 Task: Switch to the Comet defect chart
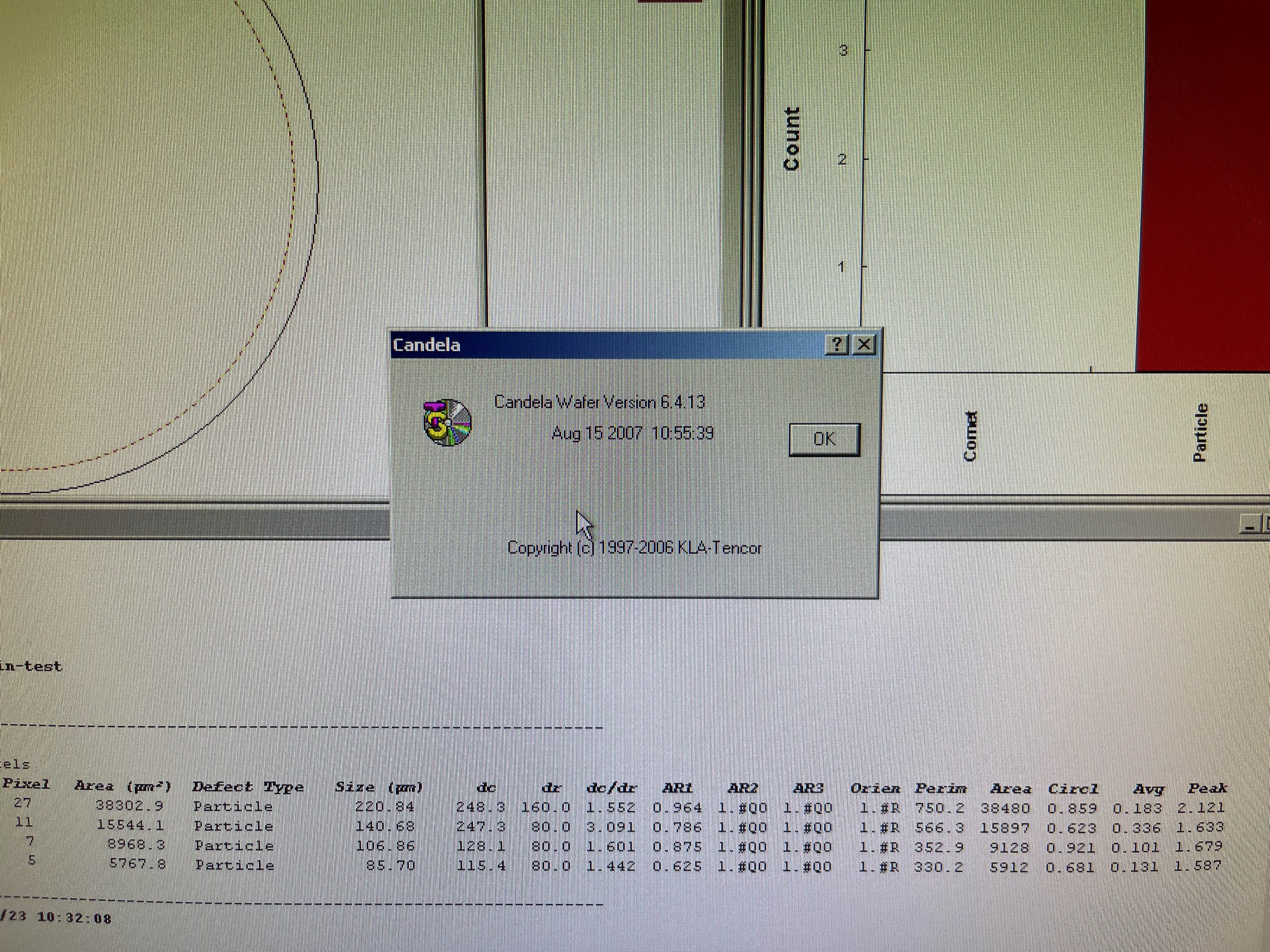pos(970,436)
